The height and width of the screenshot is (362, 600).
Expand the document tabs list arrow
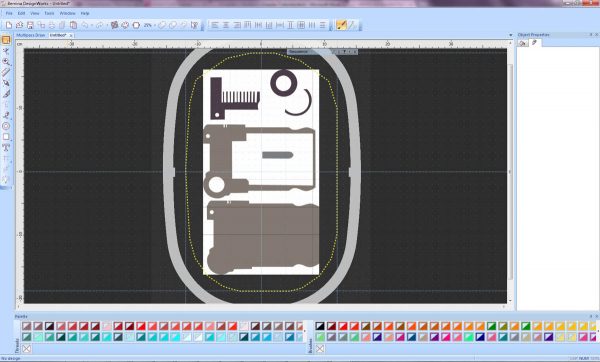tap(510, 35)
